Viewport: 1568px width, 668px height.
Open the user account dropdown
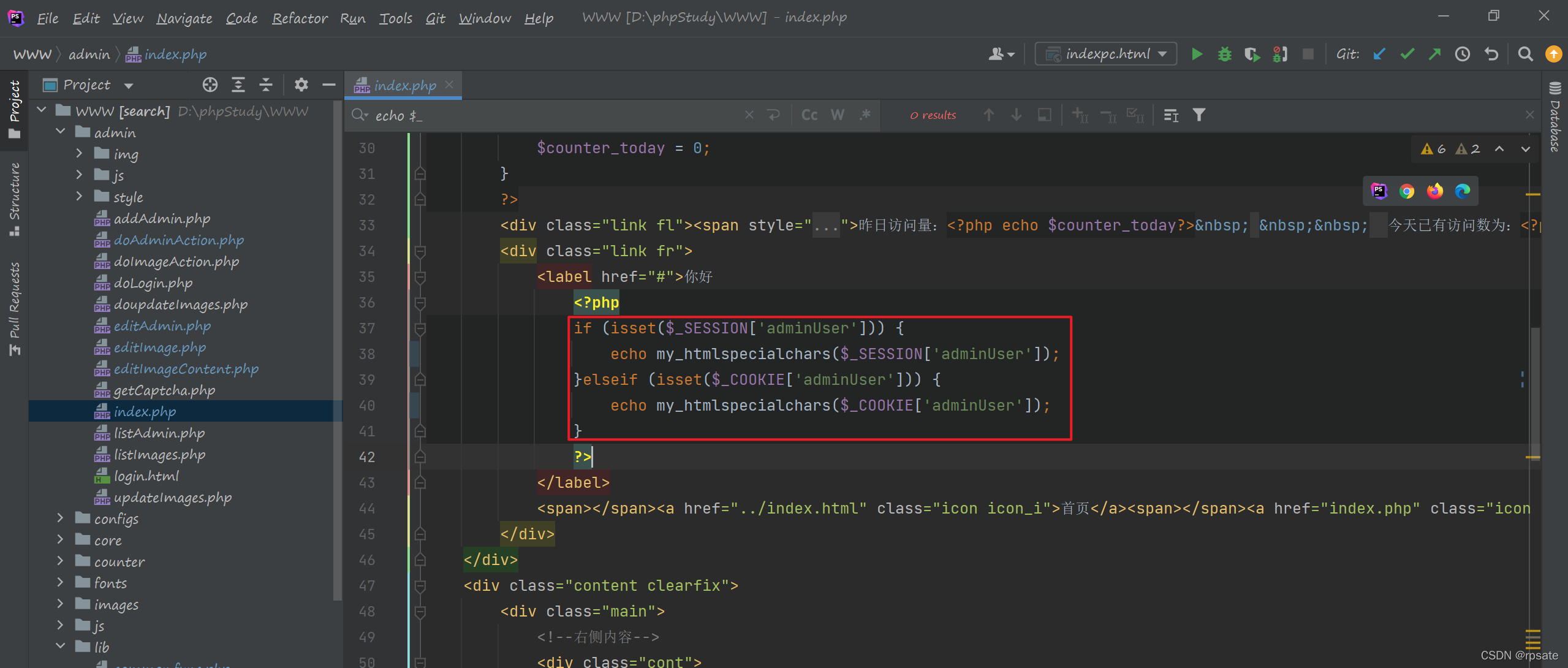1001,54
